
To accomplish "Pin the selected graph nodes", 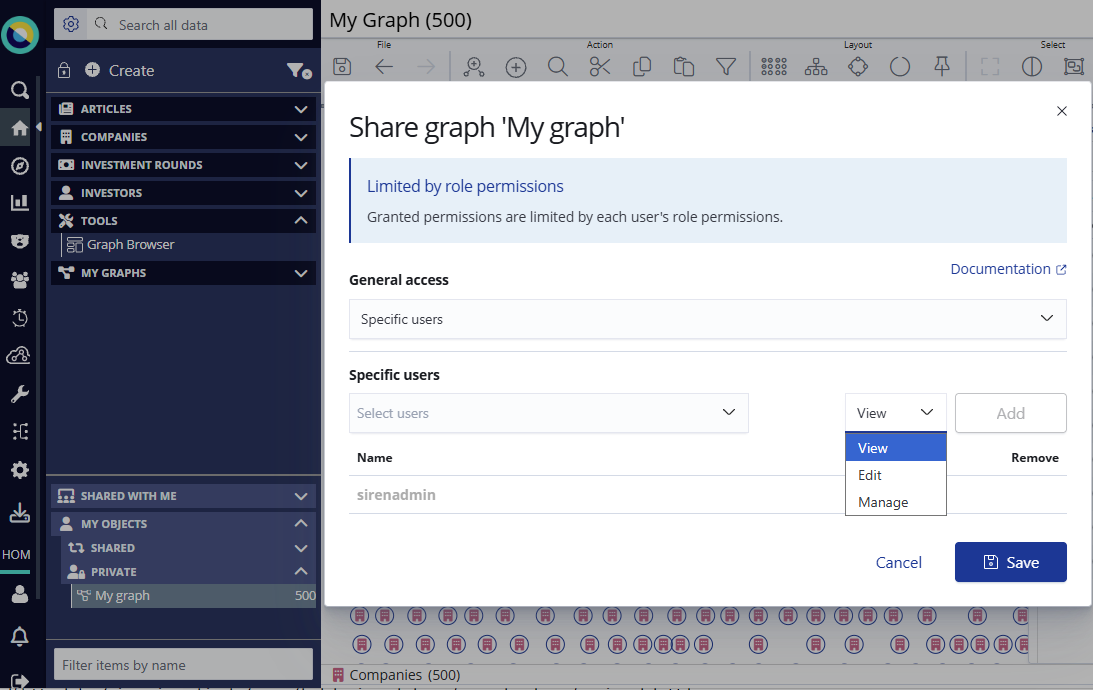I will [941, 66].
